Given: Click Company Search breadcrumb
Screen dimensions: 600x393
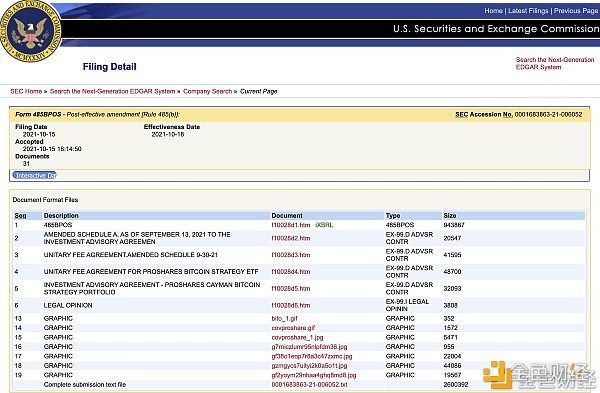Looking at the screenshot, I should click(x=207, y=91).
